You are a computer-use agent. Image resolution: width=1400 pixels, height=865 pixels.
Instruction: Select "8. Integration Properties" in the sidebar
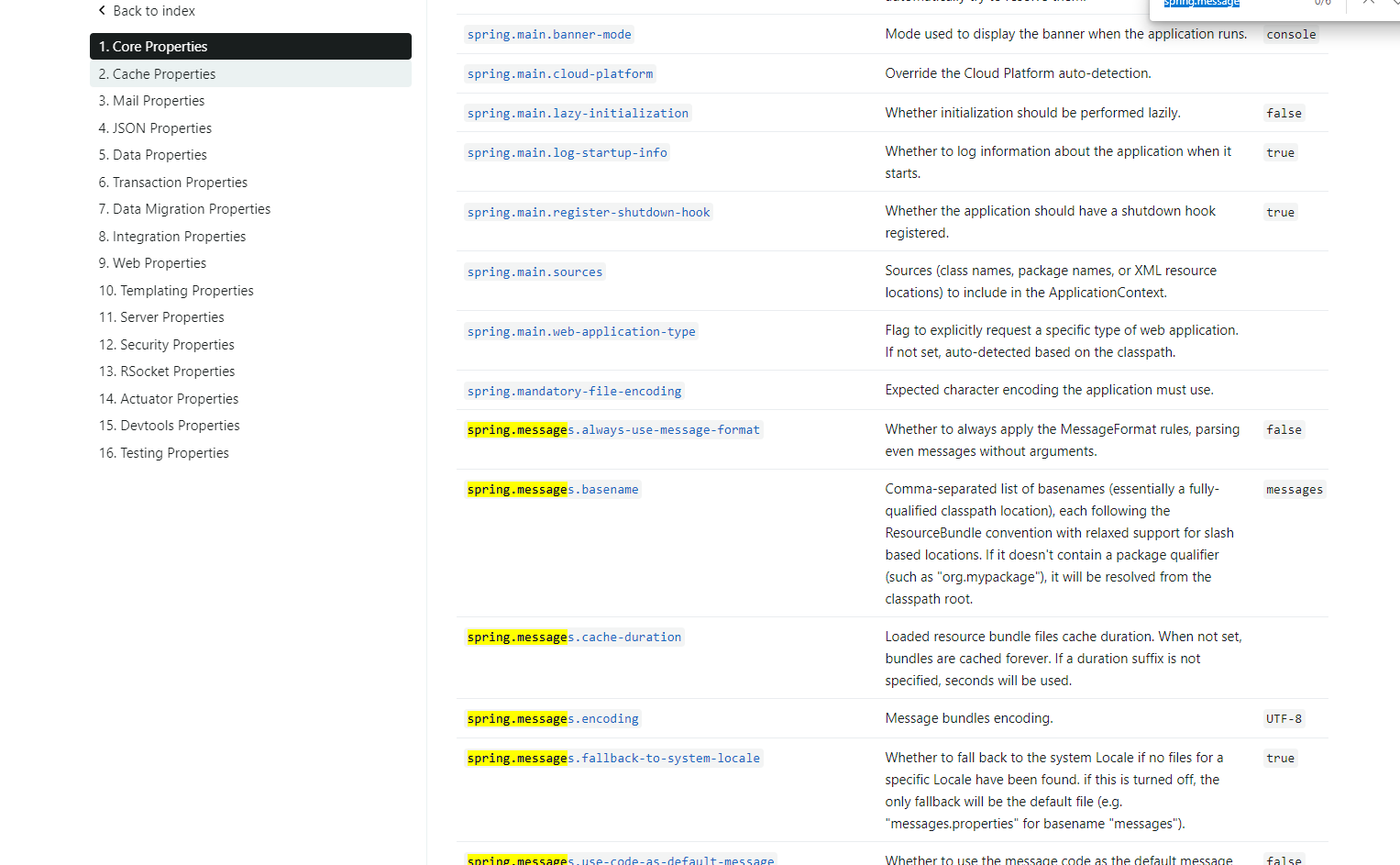(x=171, y=237)
